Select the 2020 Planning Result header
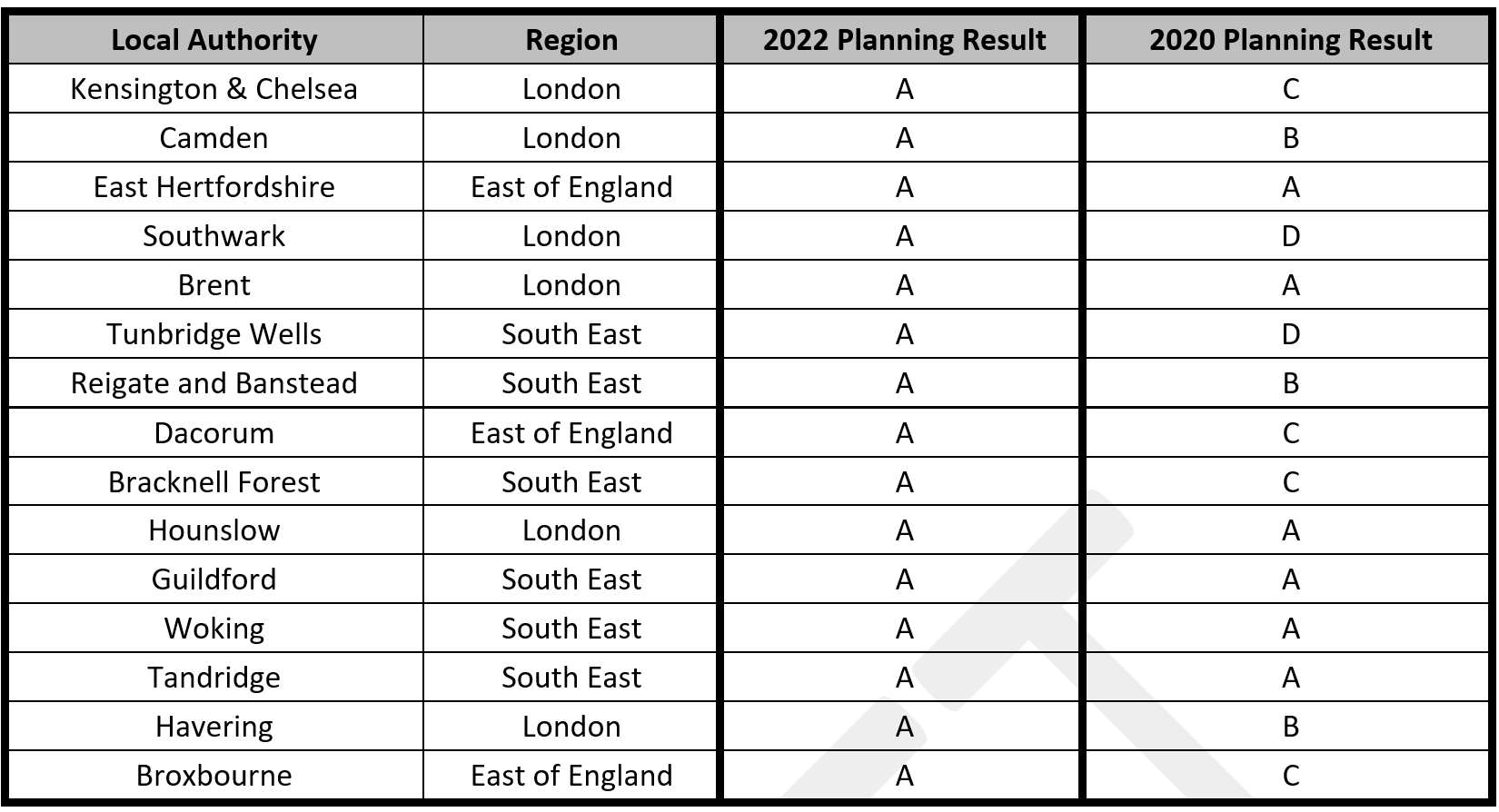 1290,40
